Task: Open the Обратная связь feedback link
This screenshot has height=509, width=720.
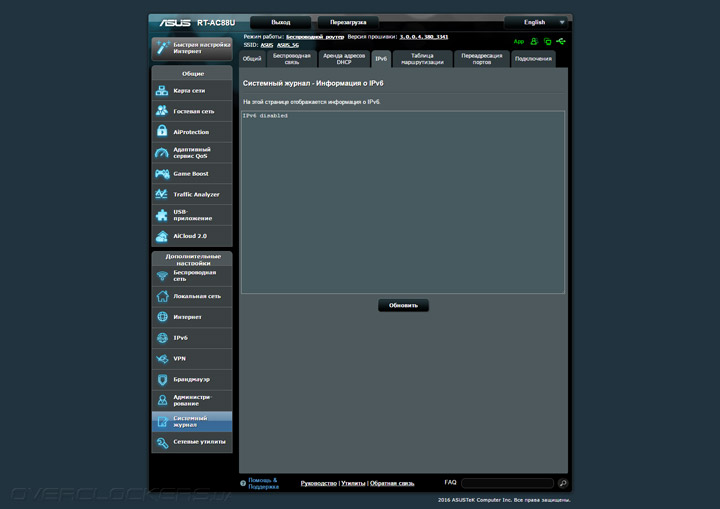Action: (x=392, y=483)
